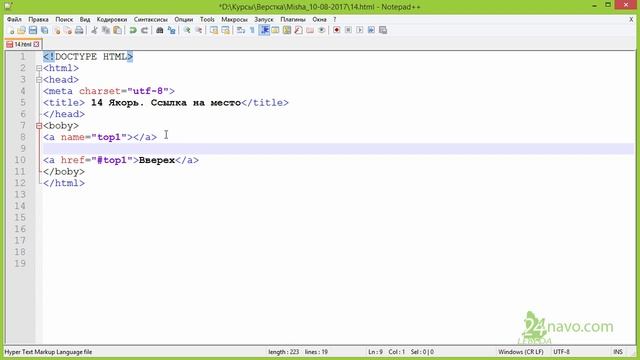Open the Запуск menu
The width and height of the screenshot is (640, 360).
264,19
